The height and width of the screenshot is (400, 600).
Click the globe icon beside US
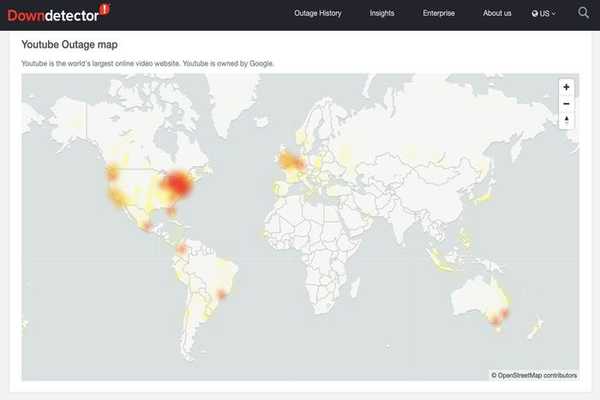coord(535,13)
